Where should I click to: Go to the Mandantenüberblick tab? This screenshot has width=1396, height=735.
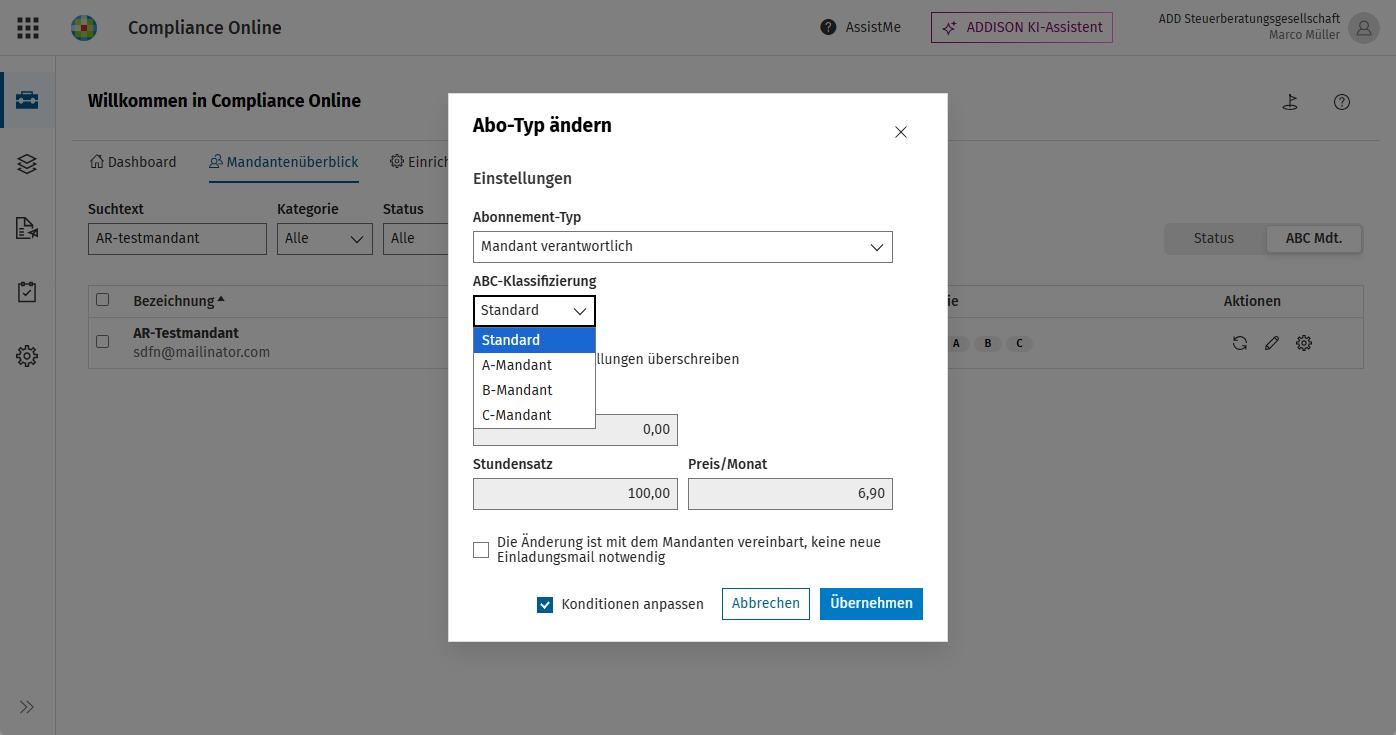click(x=284, y=162)
